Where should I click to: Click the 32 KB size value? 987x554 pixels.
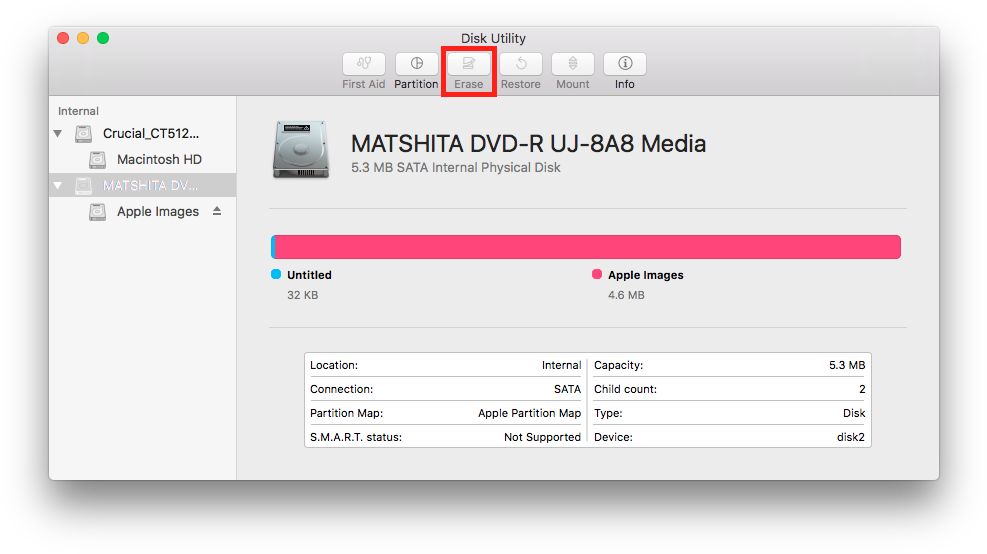coord(303,295)
